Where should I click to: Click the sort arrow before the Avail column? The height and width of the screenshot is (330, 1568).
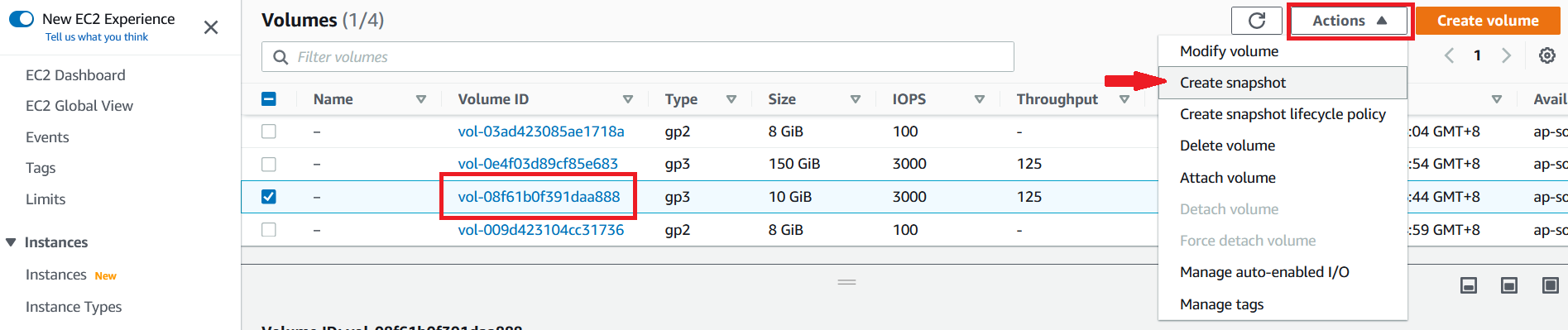(x=1497, y=99)
